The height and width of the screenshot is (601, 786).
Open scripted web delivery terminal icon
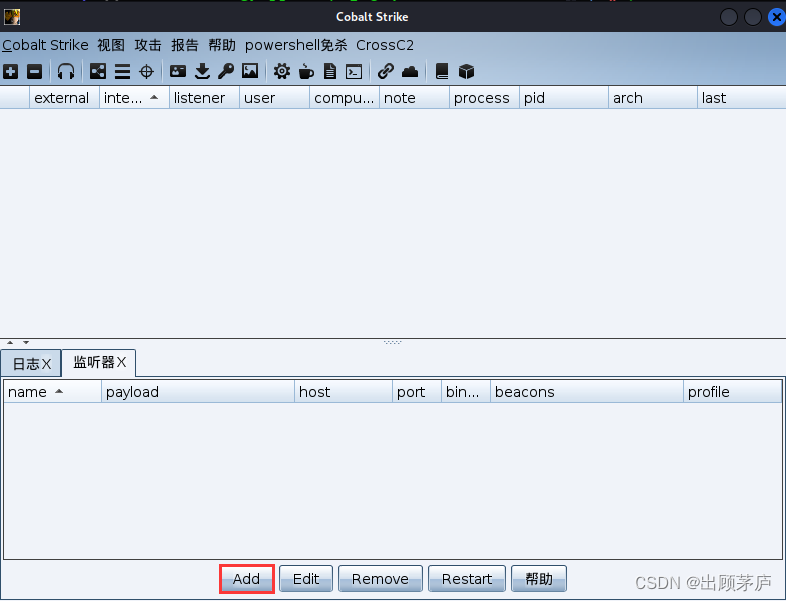coord(354,72)
